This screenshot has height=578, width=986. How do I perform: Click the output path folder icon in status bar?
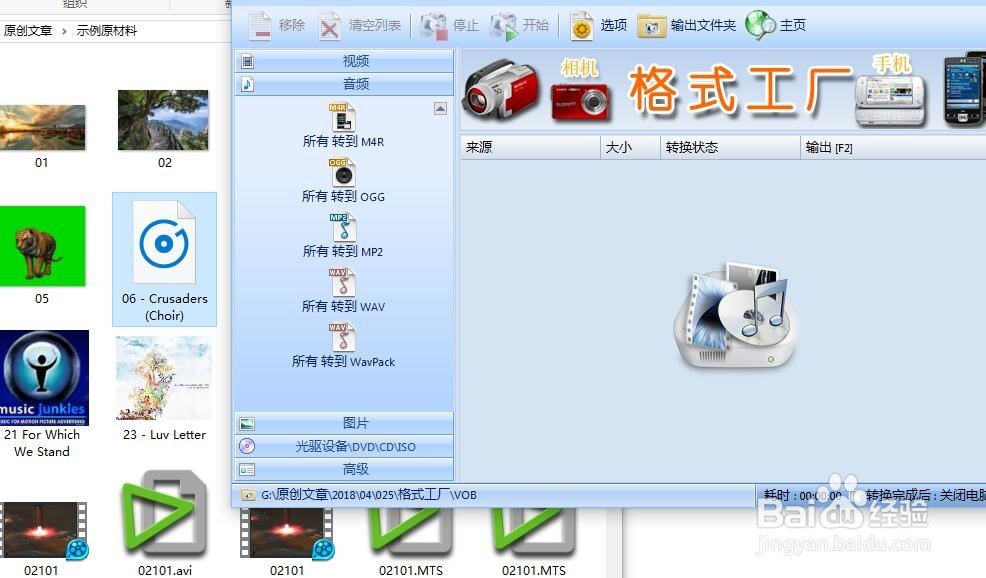pyautogui.click(x=248, y=496)
